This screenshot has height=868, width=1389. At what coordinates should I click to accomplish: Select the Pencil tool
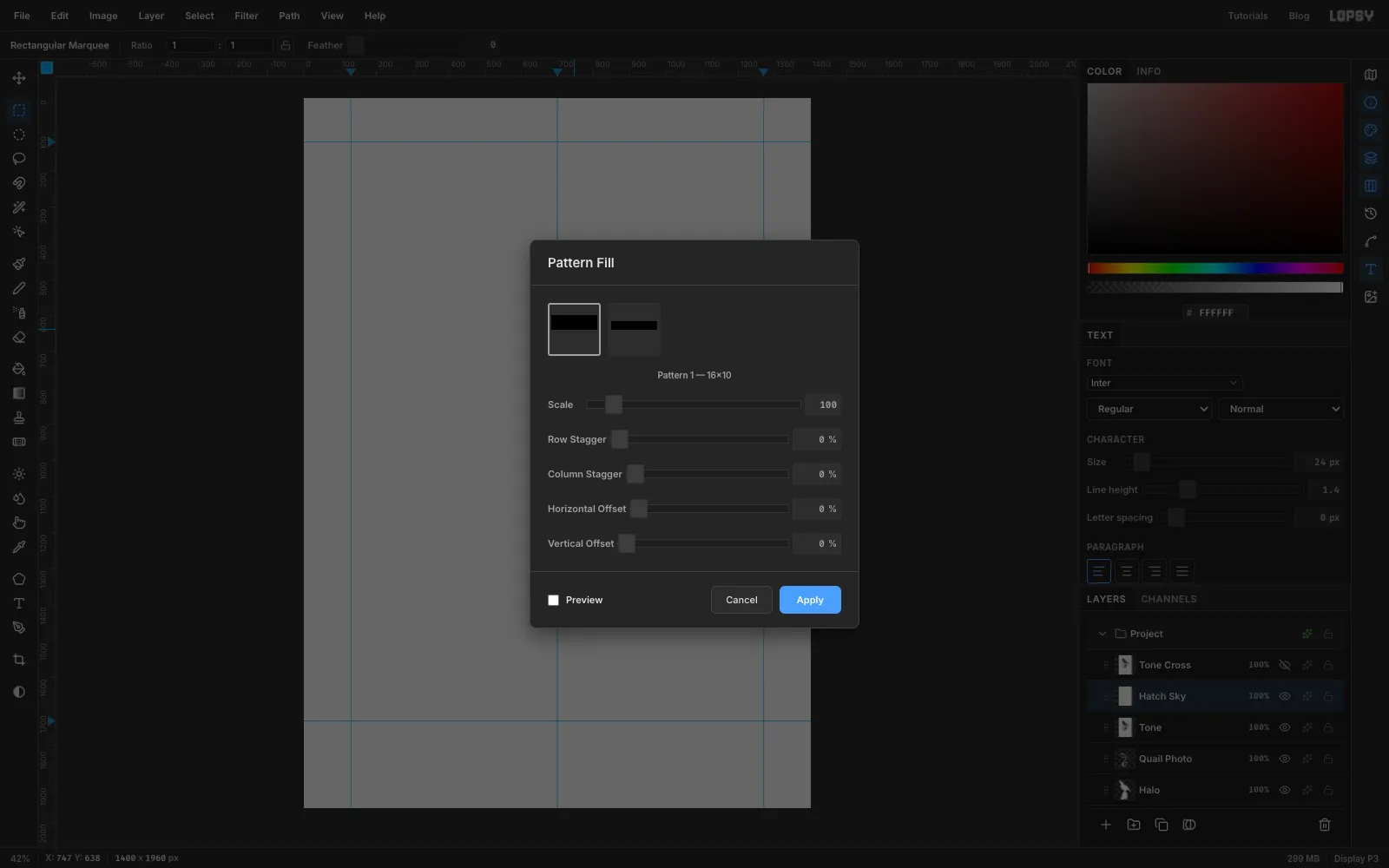19,288
